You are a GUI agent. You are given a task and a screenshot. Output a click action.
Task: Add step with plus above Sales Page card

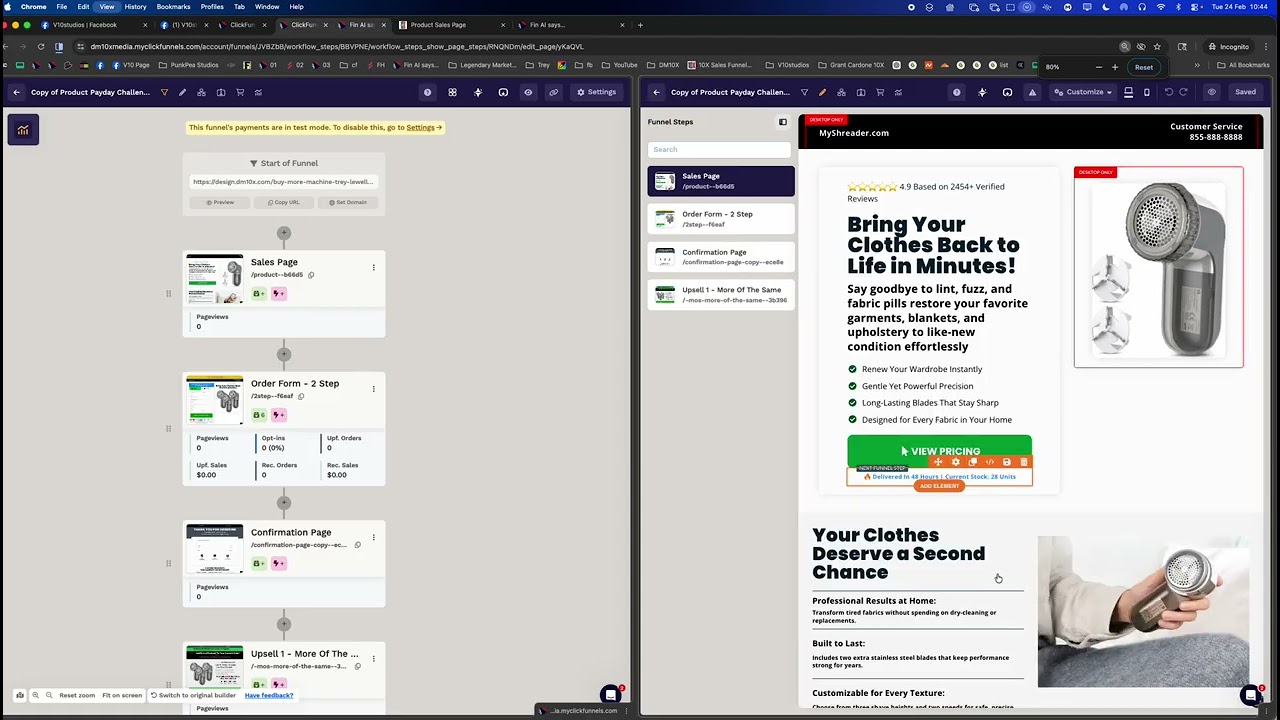(x=284, y=233)
